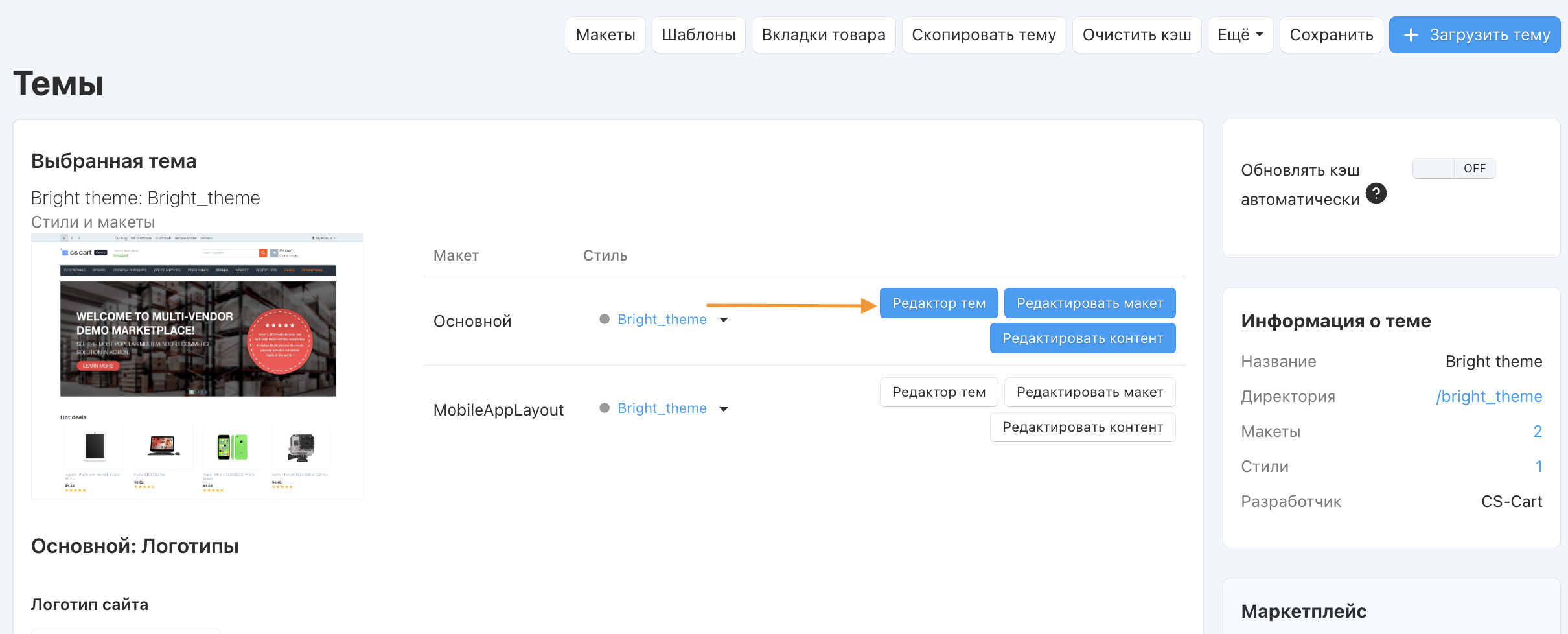Expand the Основной style dropdown arrow
This screenshot has width=1568, height=634.
[x=724, y=320]
